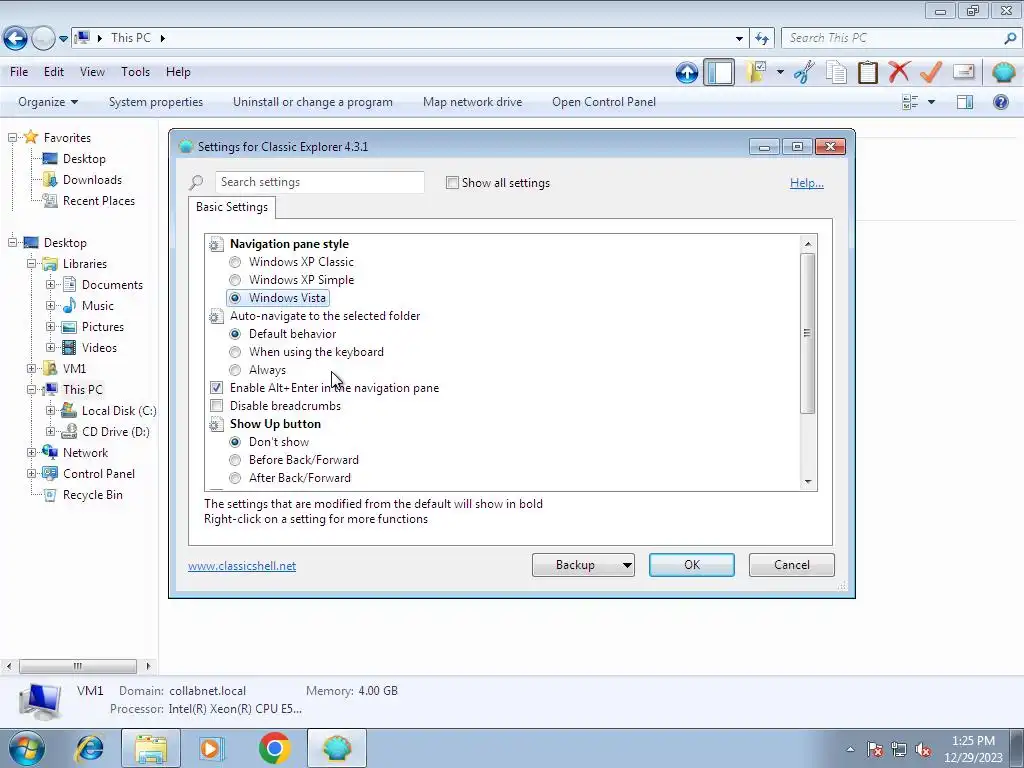Expand the Control Panel tree node
Image resolution: width=1024 pixels, height=768 pixels.
[x=31, y=473]
